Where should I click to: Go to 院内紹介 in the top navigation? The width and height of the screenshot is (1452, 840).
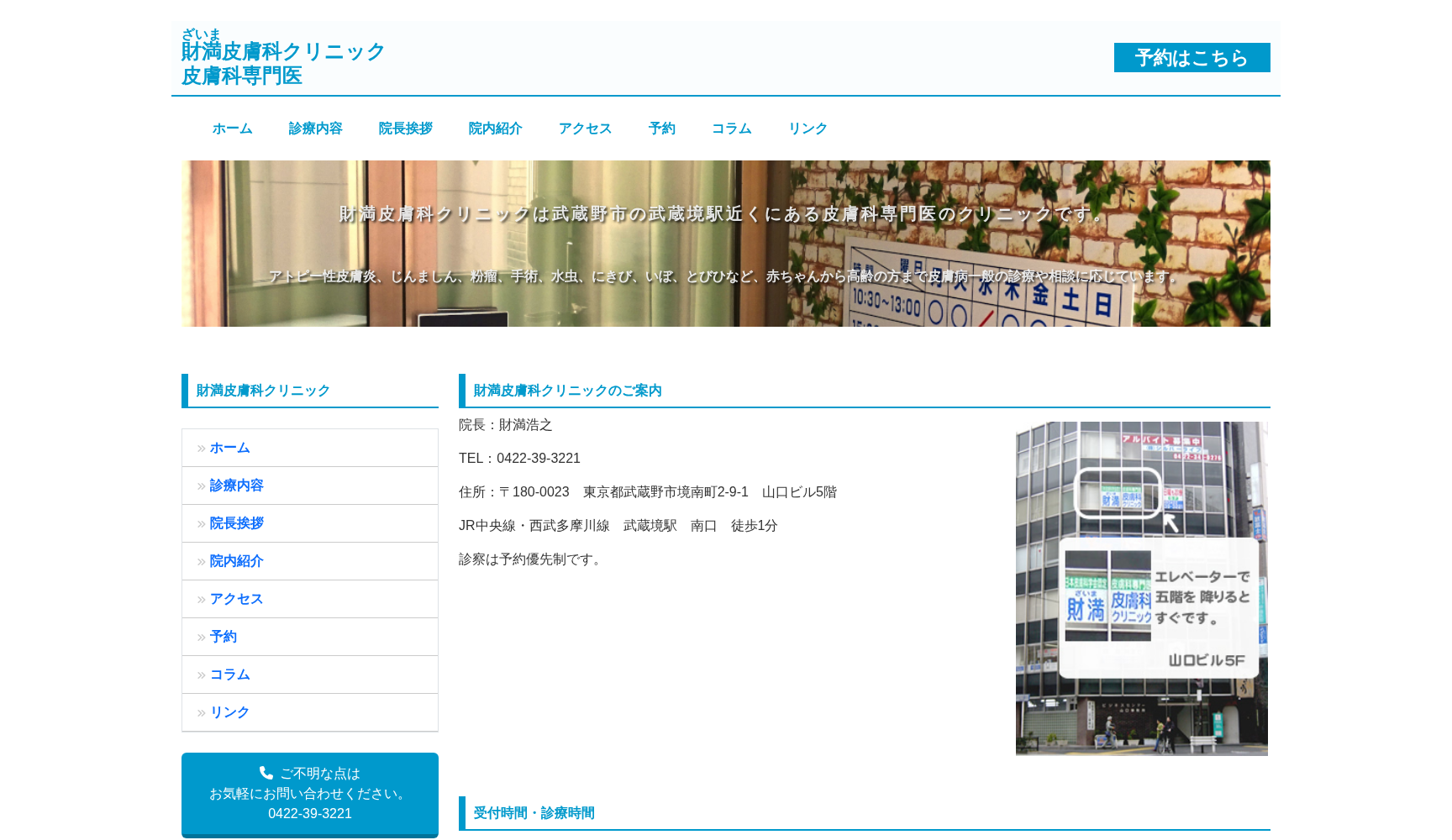click(495, 129)
